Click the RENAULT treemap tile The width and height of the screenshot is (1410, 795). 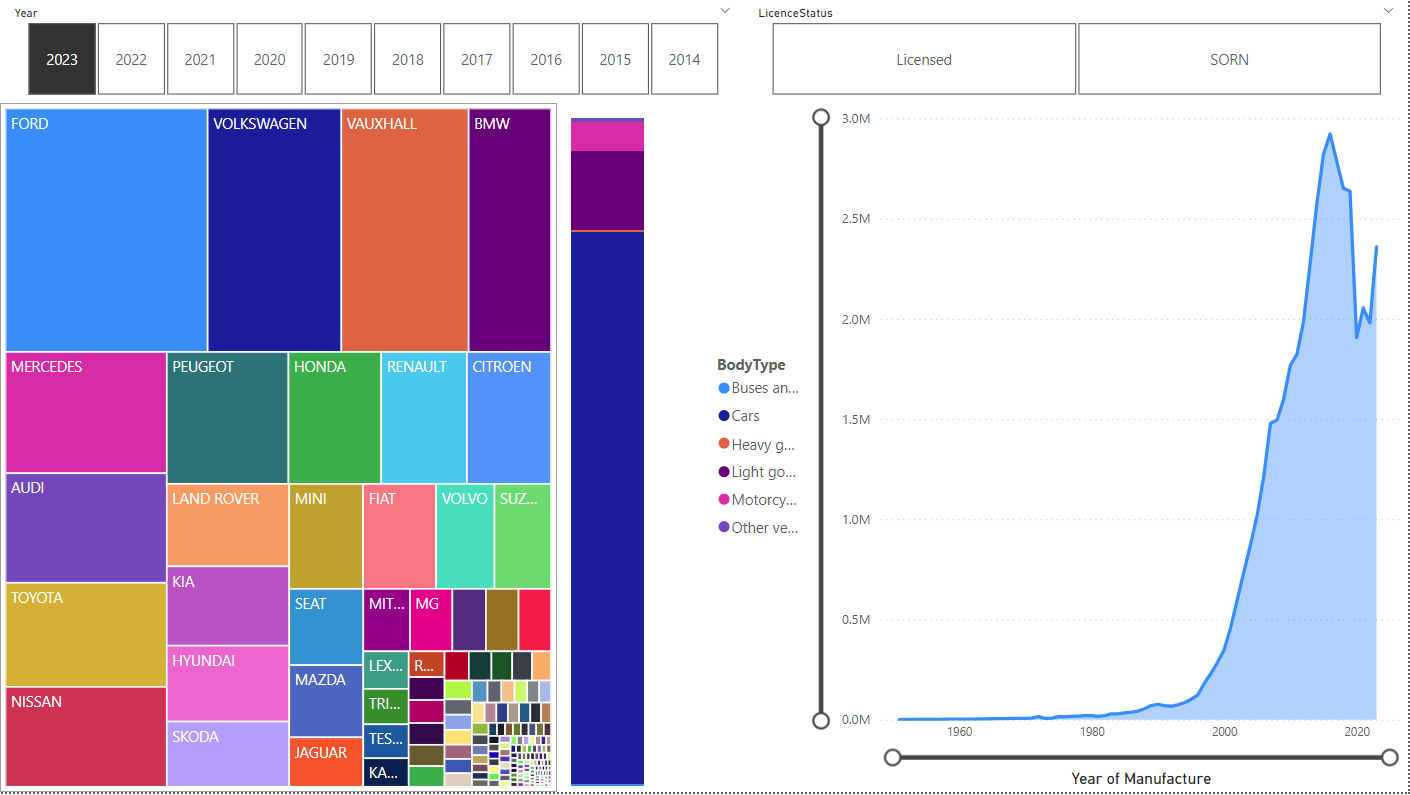(424, 418)
